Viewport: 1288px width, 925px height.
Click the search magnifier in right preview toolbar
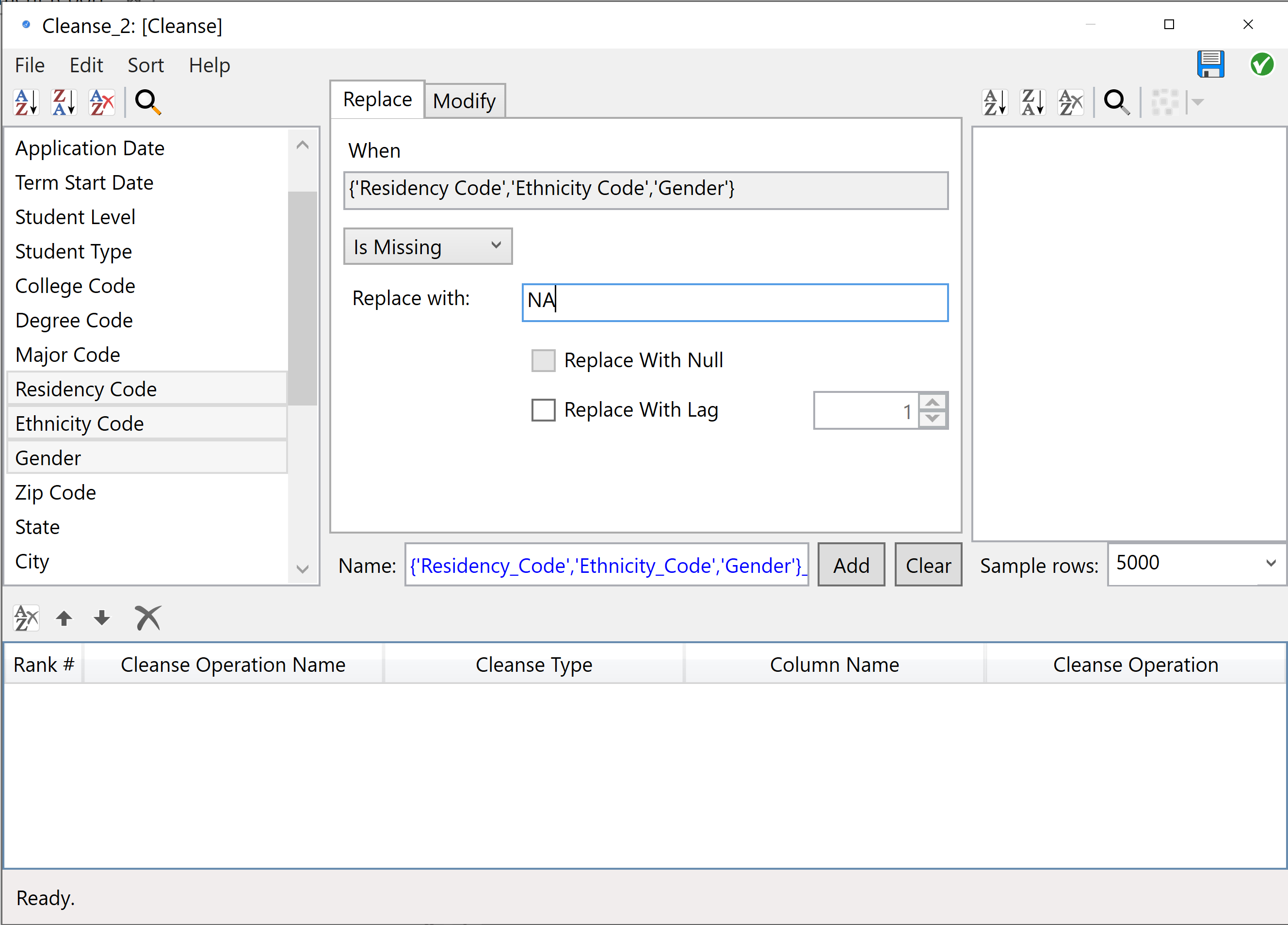[x=1116, y=102]
